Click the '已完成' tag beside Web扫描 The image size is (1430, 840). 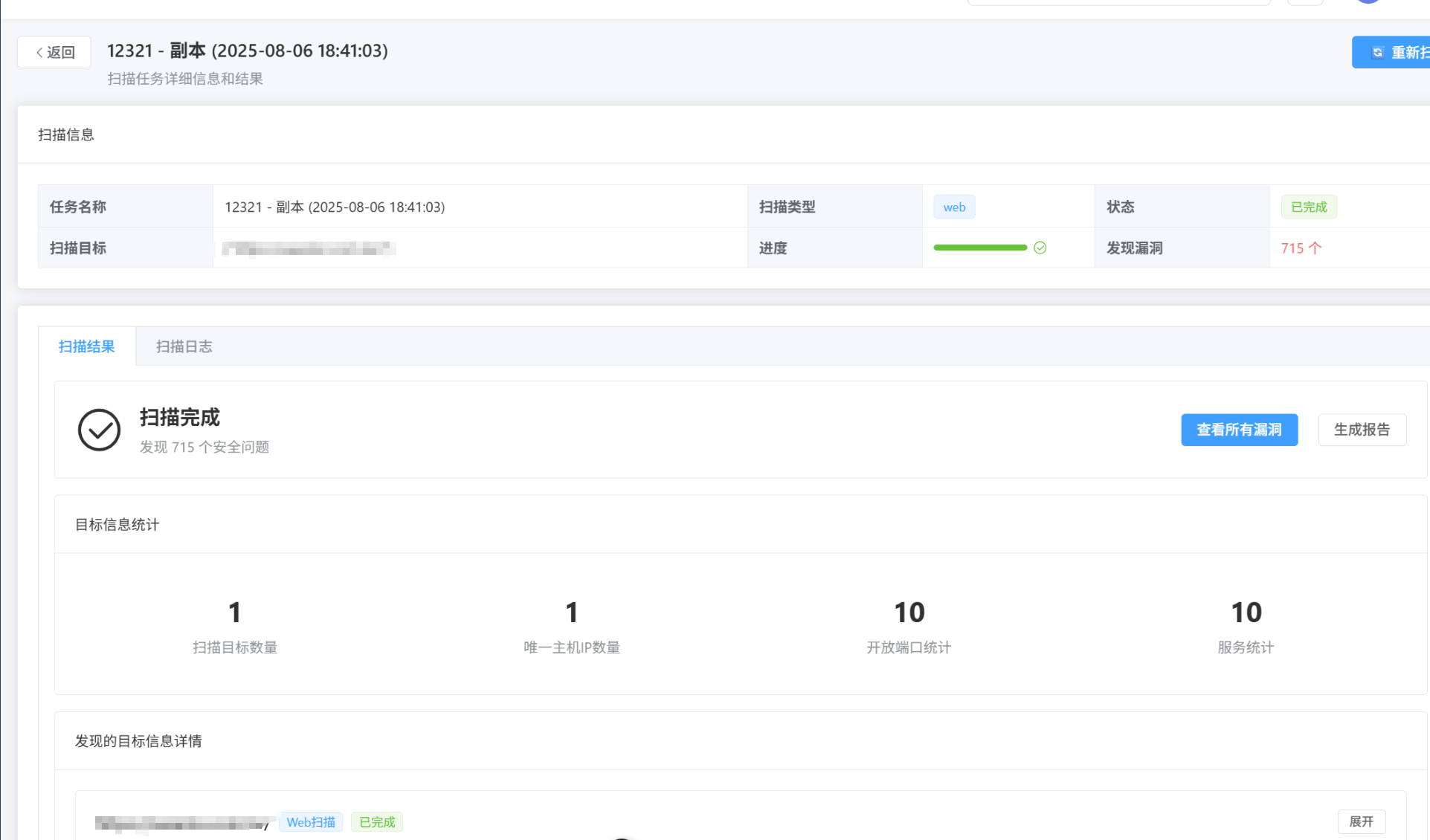[x=377, y=822]
